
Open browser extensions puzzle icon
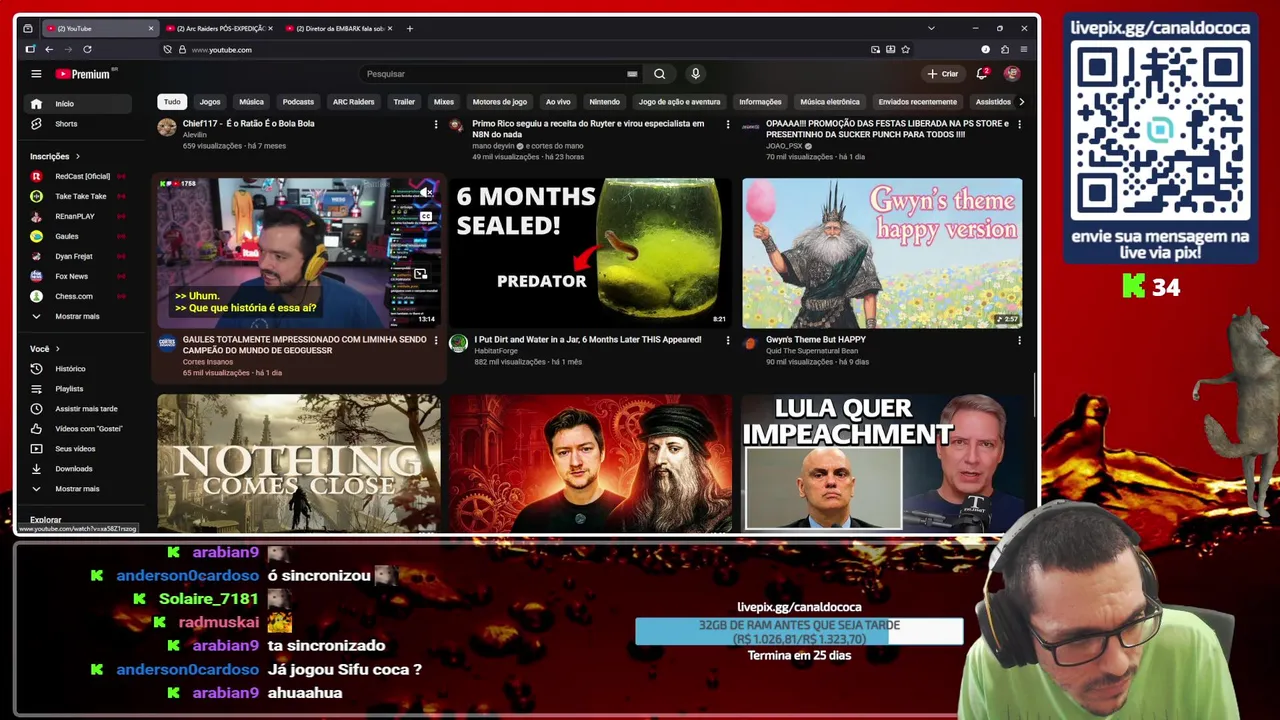[1005, 49]
